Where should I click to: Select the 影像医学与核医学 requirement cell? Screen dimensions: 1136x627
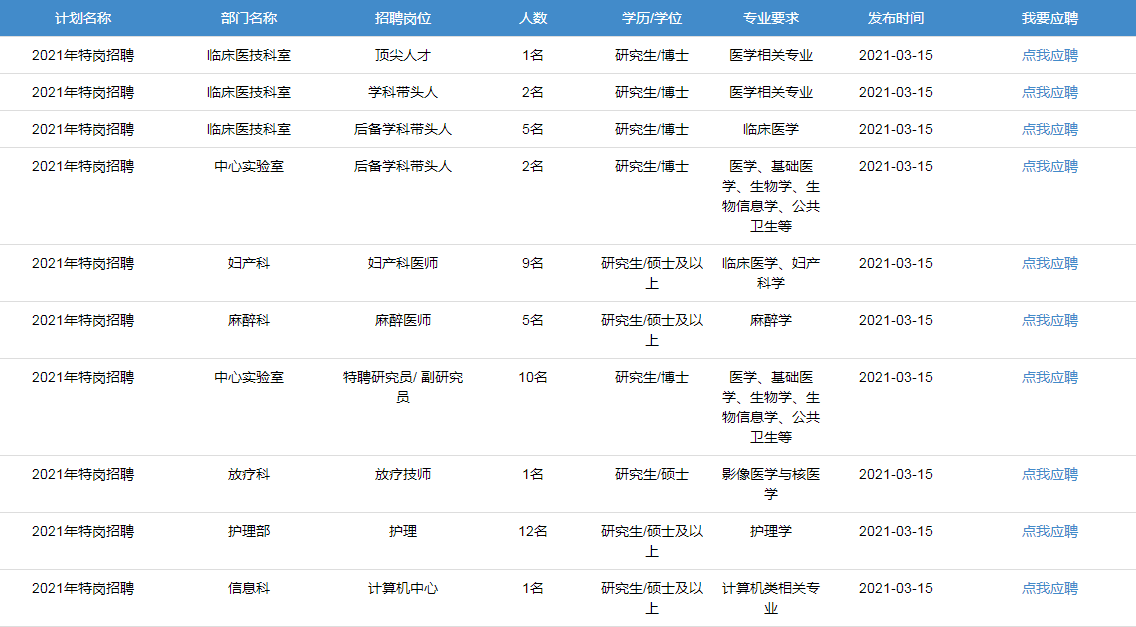pos(771,484)
